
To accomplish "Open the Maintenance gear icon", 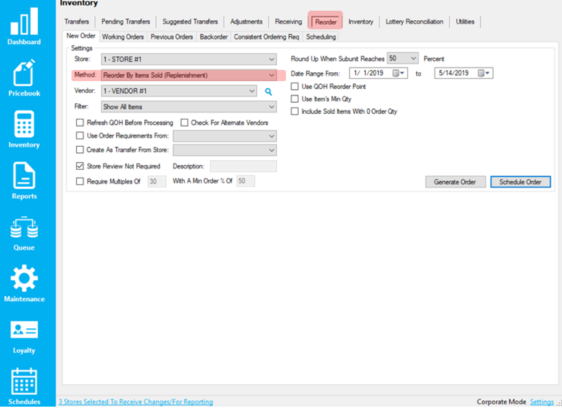I will [x=24, y=278].
